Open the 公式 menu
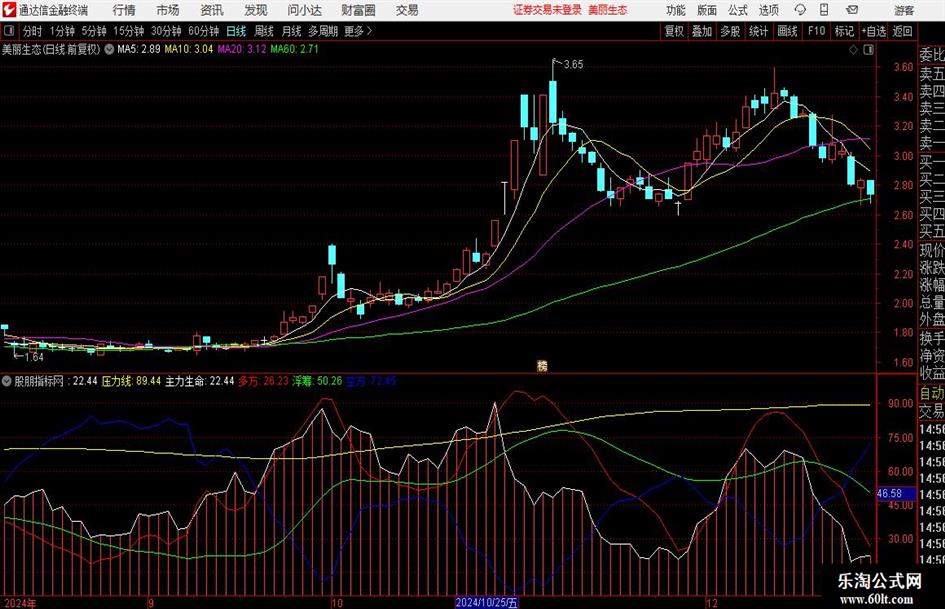This screenshot has height=609, width=945. [738, 10]
